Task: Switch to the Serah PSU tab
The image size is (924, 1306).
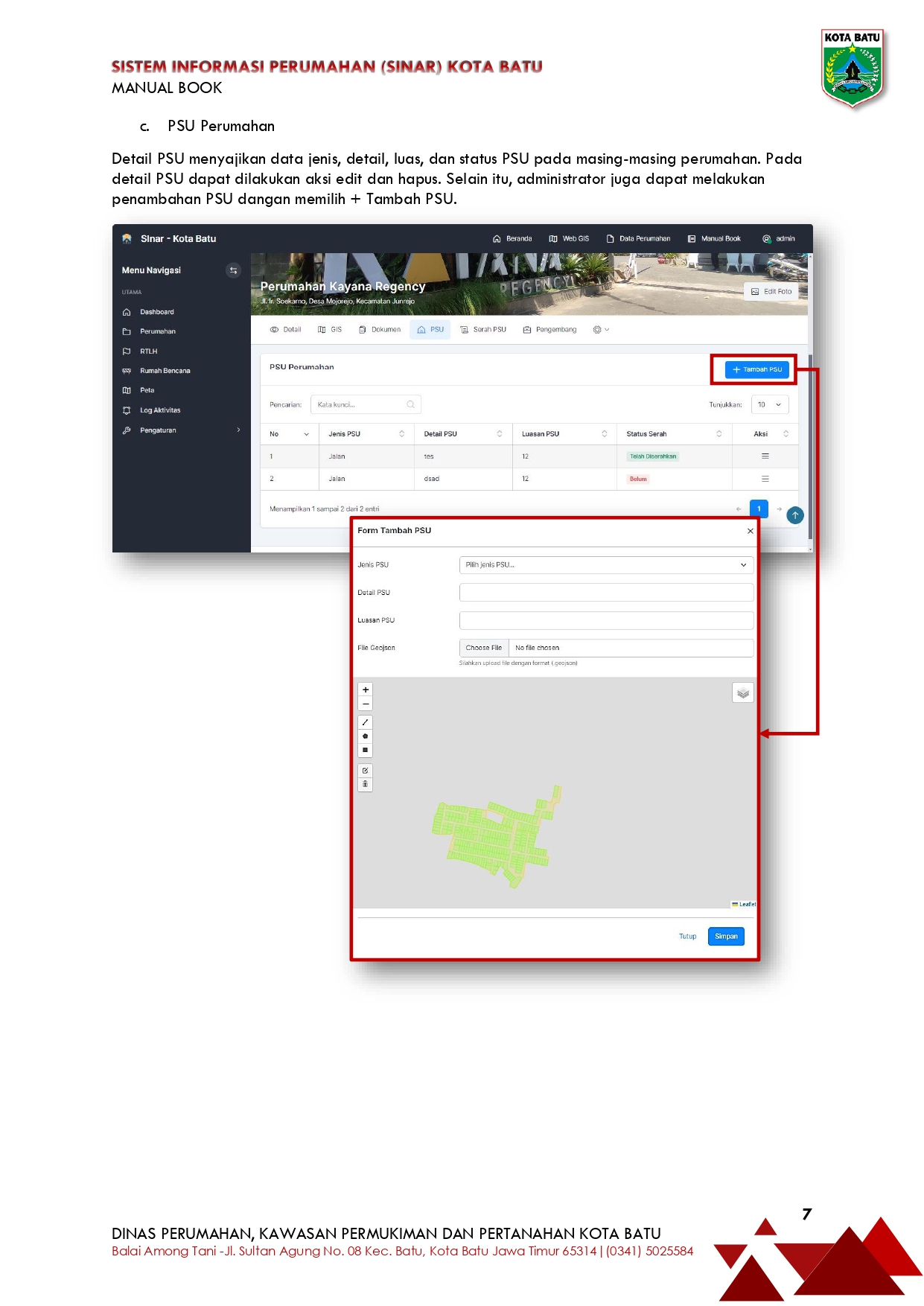Action: tap(483, 329)
